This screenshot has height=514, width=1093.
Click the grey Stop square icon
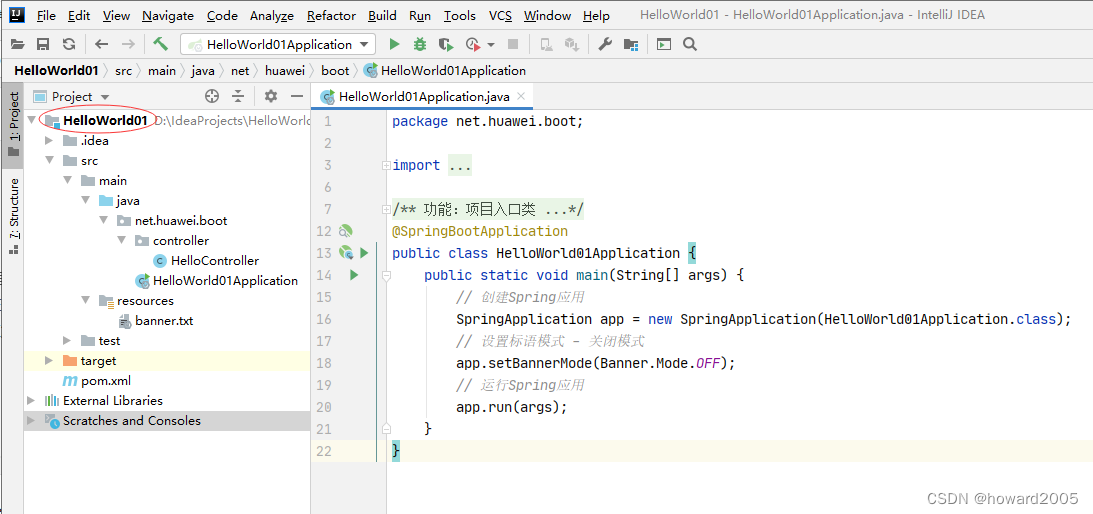pyautogui.click(x=513, y=45)
